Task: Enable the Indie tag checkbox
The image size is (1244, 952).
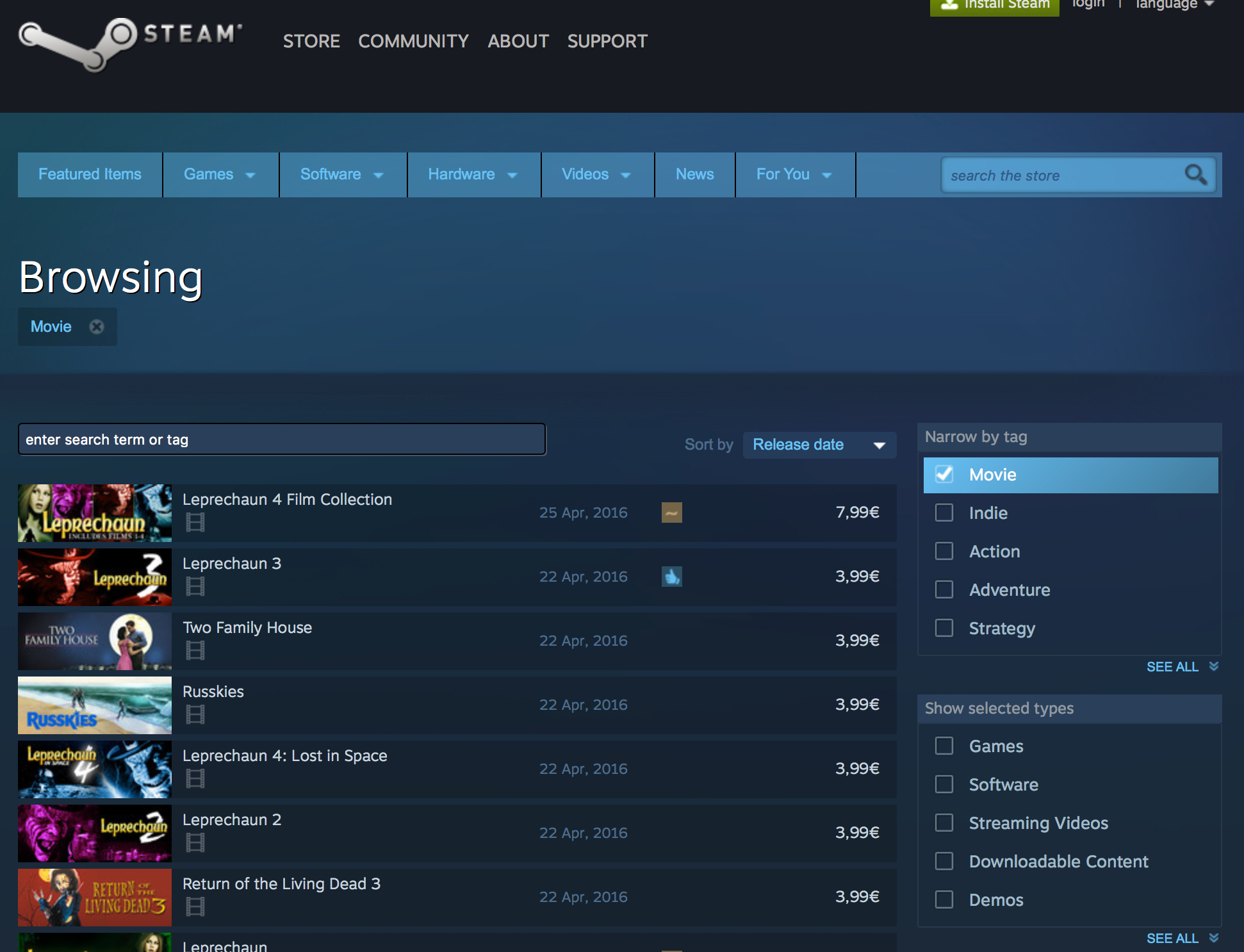Action: (944, 513)
